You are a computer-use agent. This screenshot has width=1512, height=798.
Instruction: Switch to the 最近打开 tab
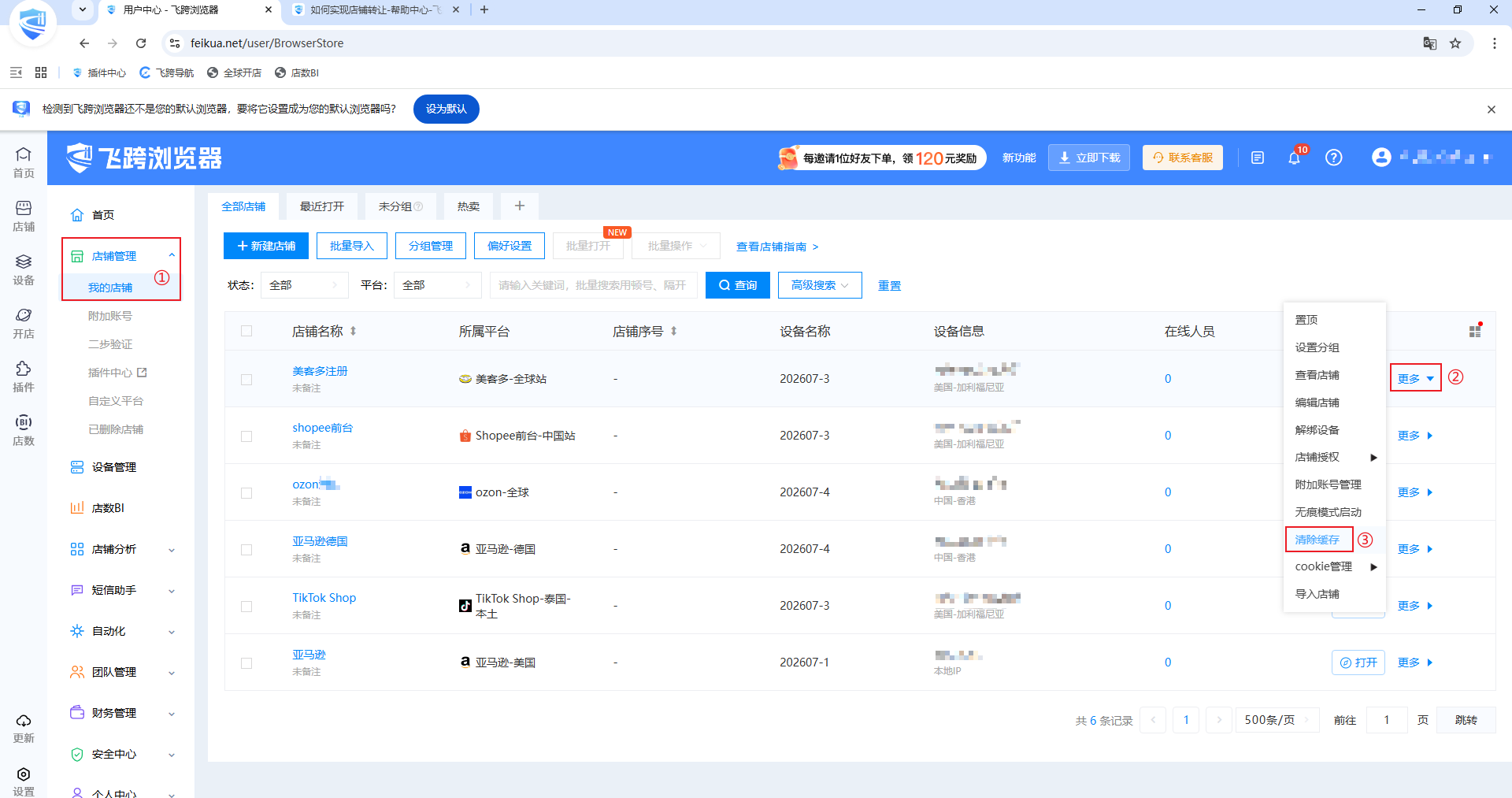coord(322,206)
